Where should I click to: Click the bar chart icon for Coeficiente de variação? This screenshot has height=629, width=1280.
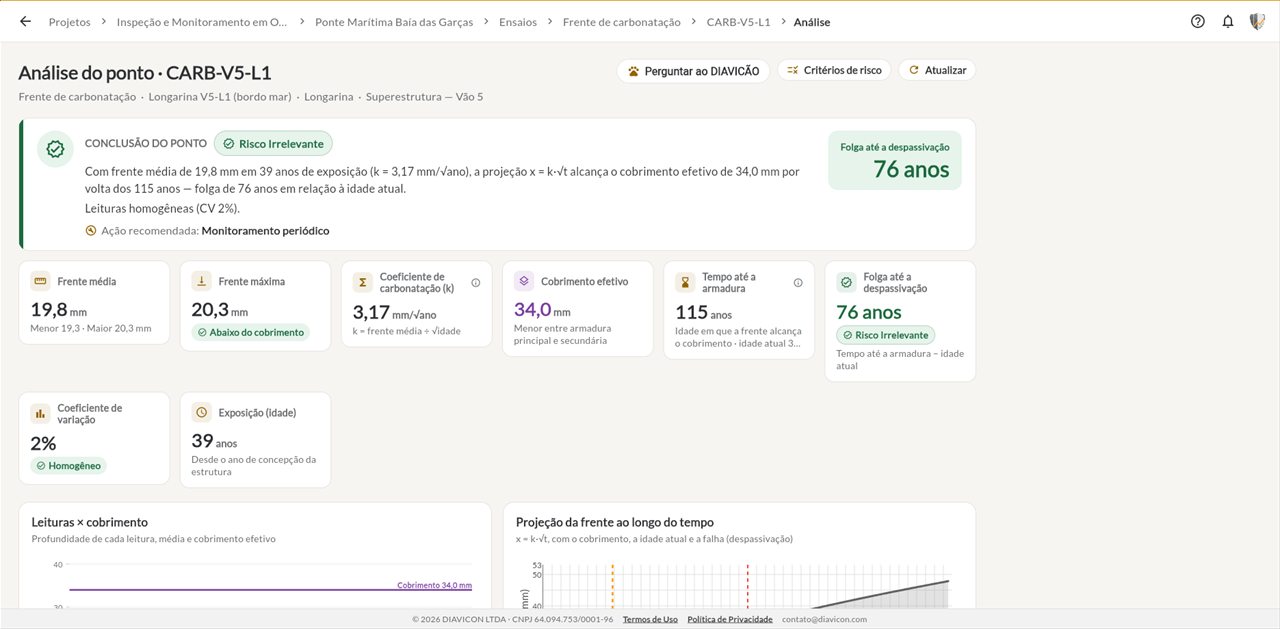[41, 413]
